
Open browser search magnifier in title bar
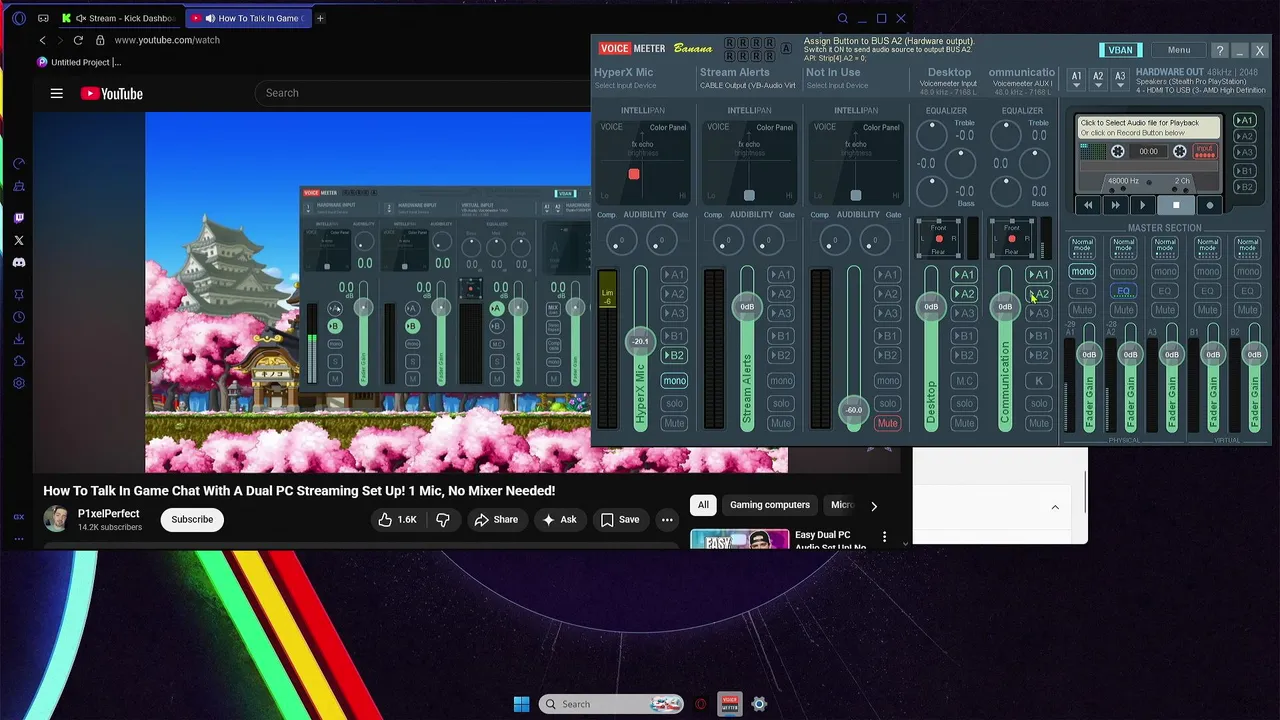[843, 18]
